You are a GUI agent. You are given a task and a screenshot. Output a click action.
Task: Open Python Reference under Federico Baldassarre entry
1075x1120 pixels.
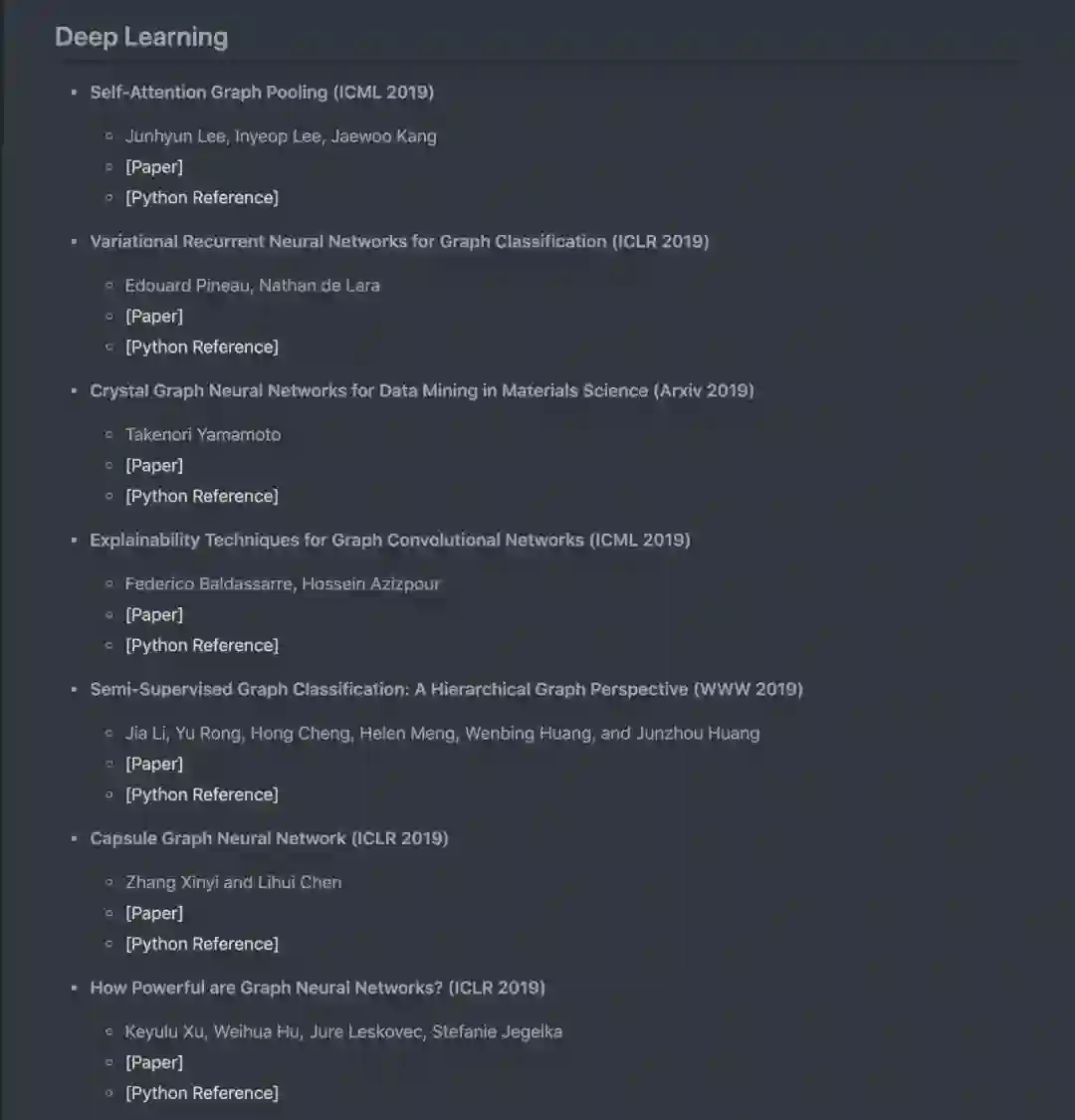(201, 645)
